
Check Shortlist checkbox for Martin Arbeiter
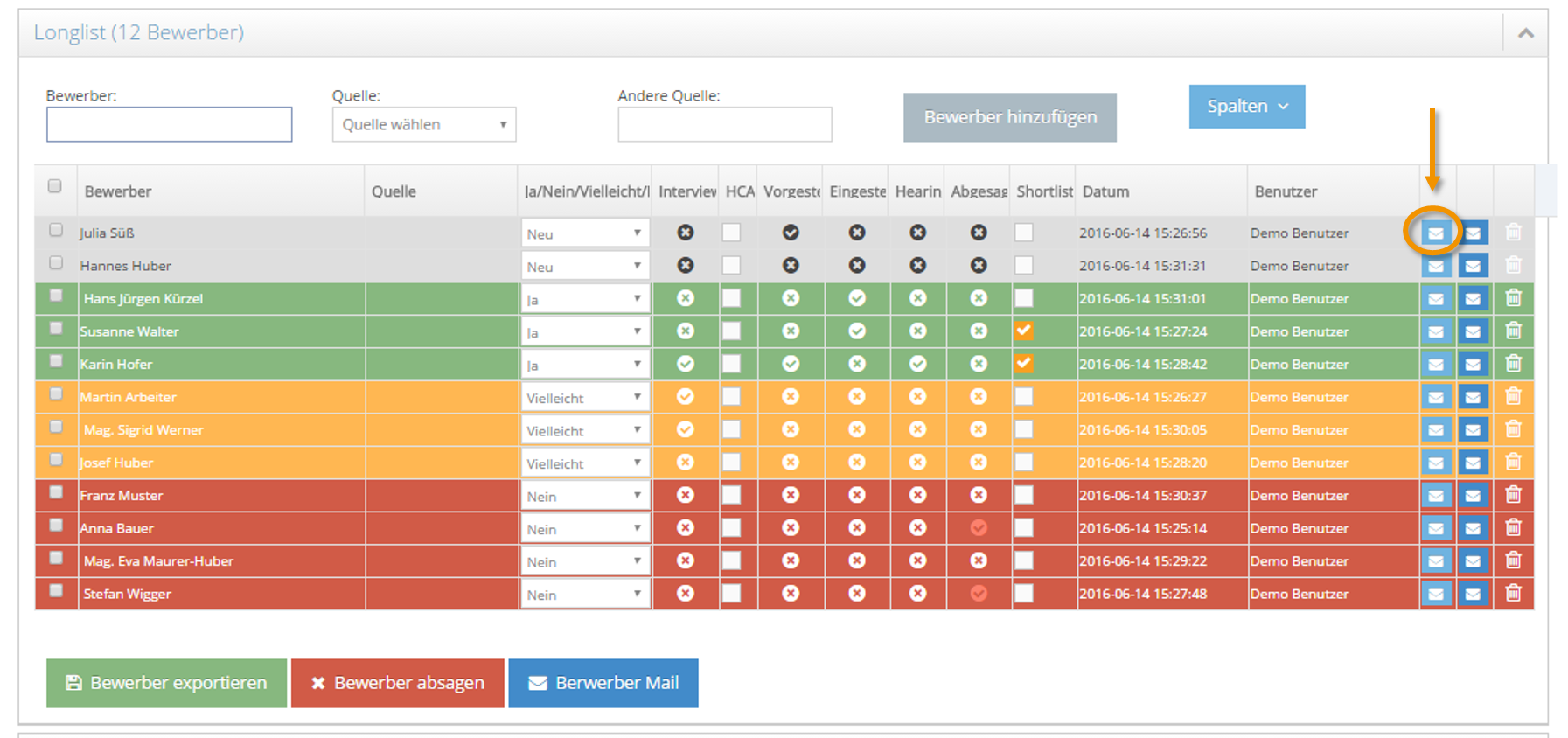coord(1024,397)
